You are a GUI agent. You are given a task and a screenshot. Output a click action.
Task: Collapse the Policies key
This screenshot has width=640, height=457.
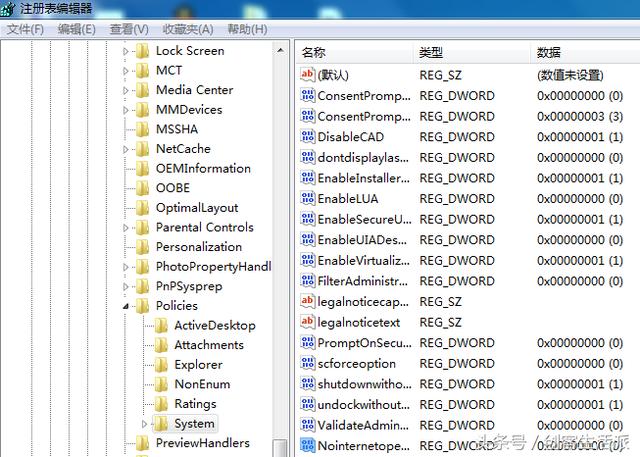(x=125, y=306)
